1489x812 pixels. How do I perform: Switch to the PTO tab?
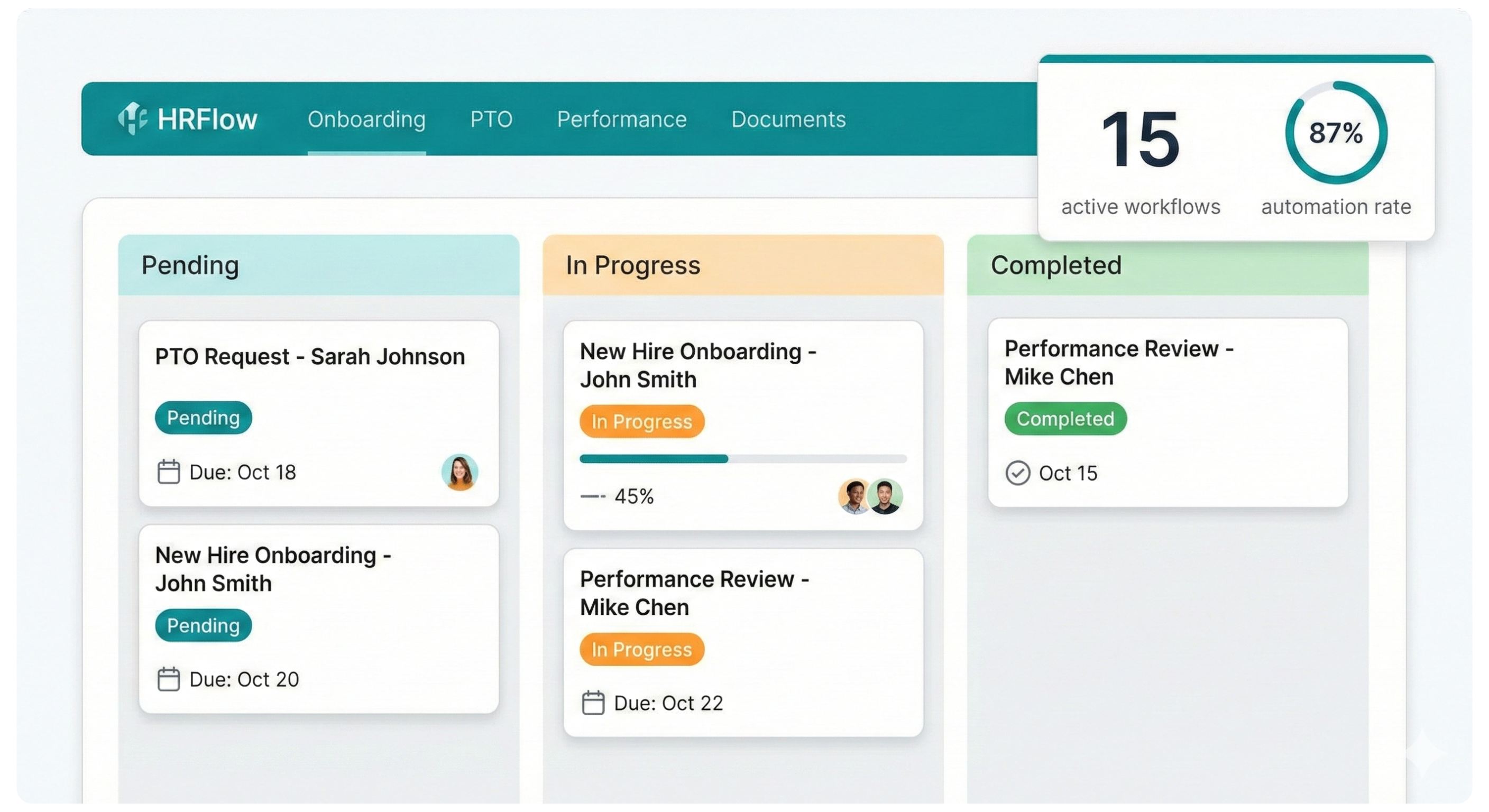click(x=492, y=119)
